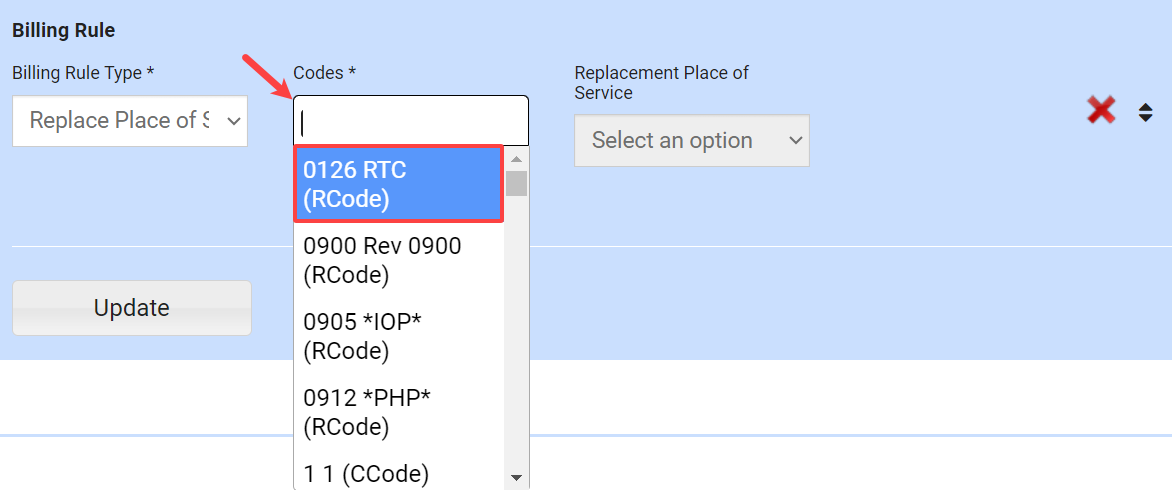Click the codes list scrollbar down arrow
The width and height of the screenshot is (1172, 490).
516,477
